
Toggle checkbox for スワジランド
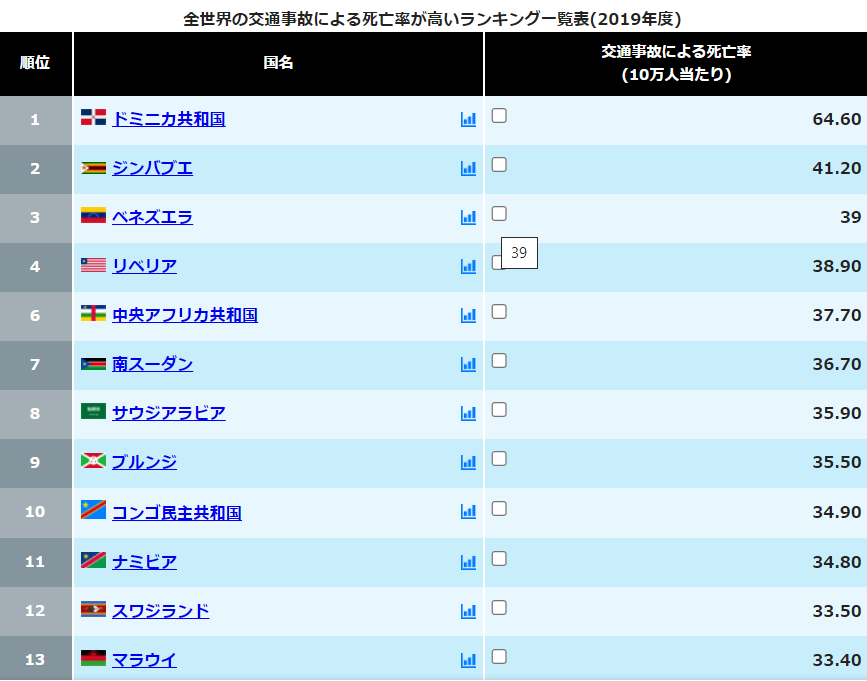click(499, 607)
